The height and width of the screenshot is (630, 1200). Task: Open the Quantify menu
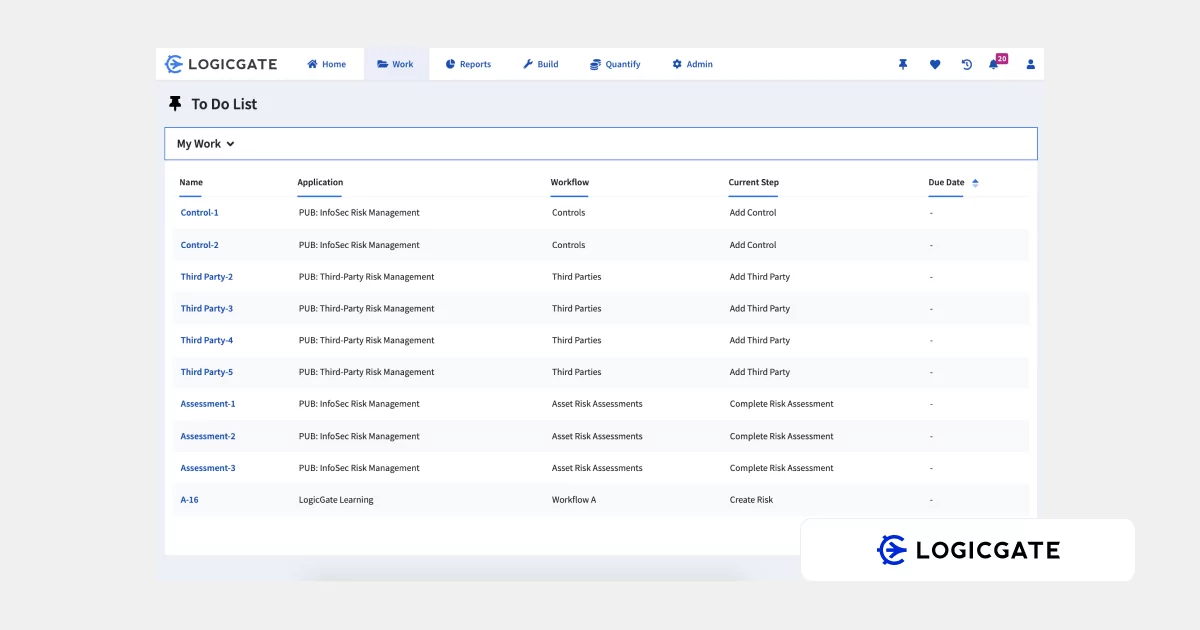pos(615,64)
